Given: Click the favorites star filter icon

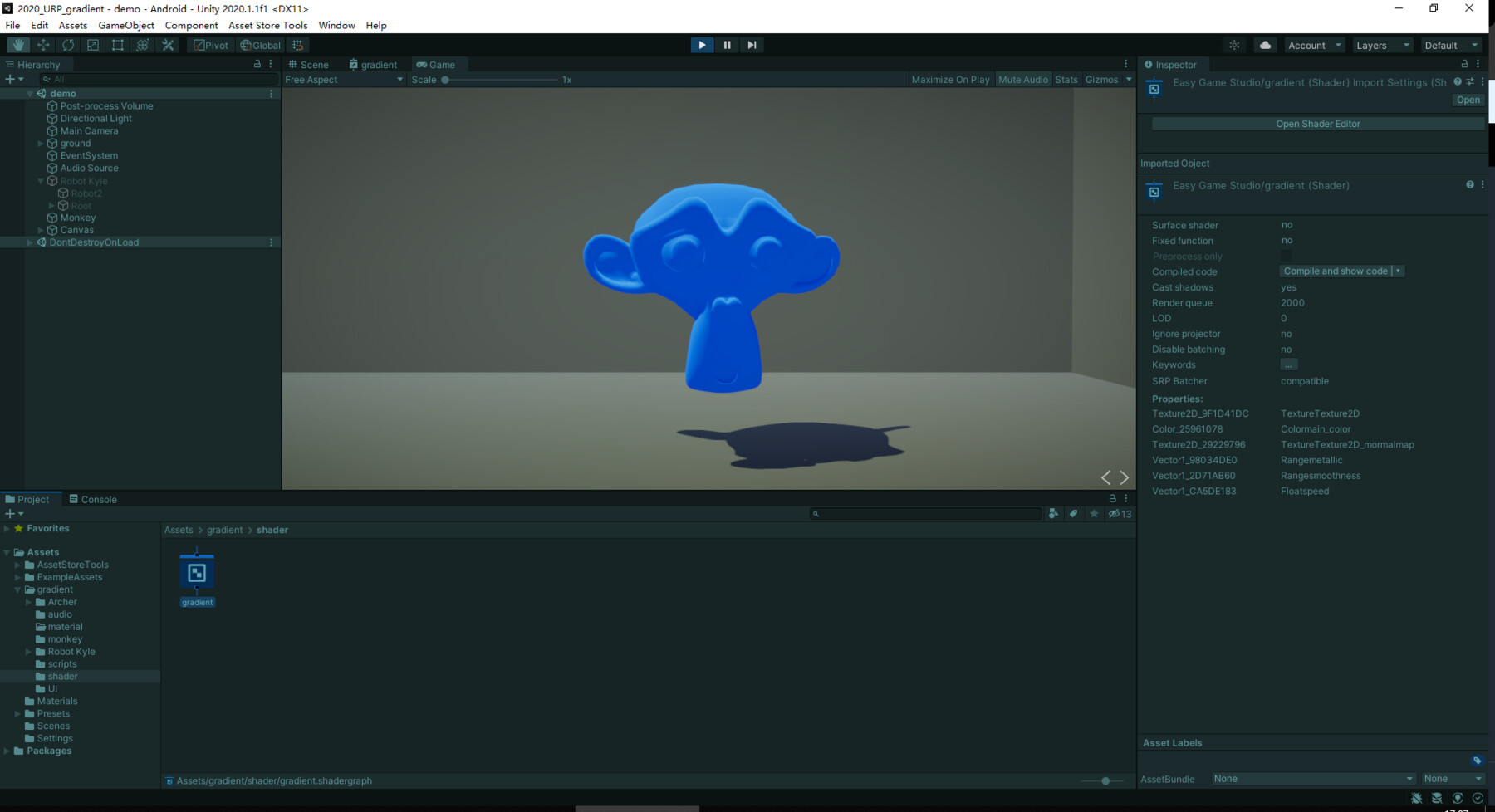Looking at the screenshot, I should click(x=1094, y=514).
